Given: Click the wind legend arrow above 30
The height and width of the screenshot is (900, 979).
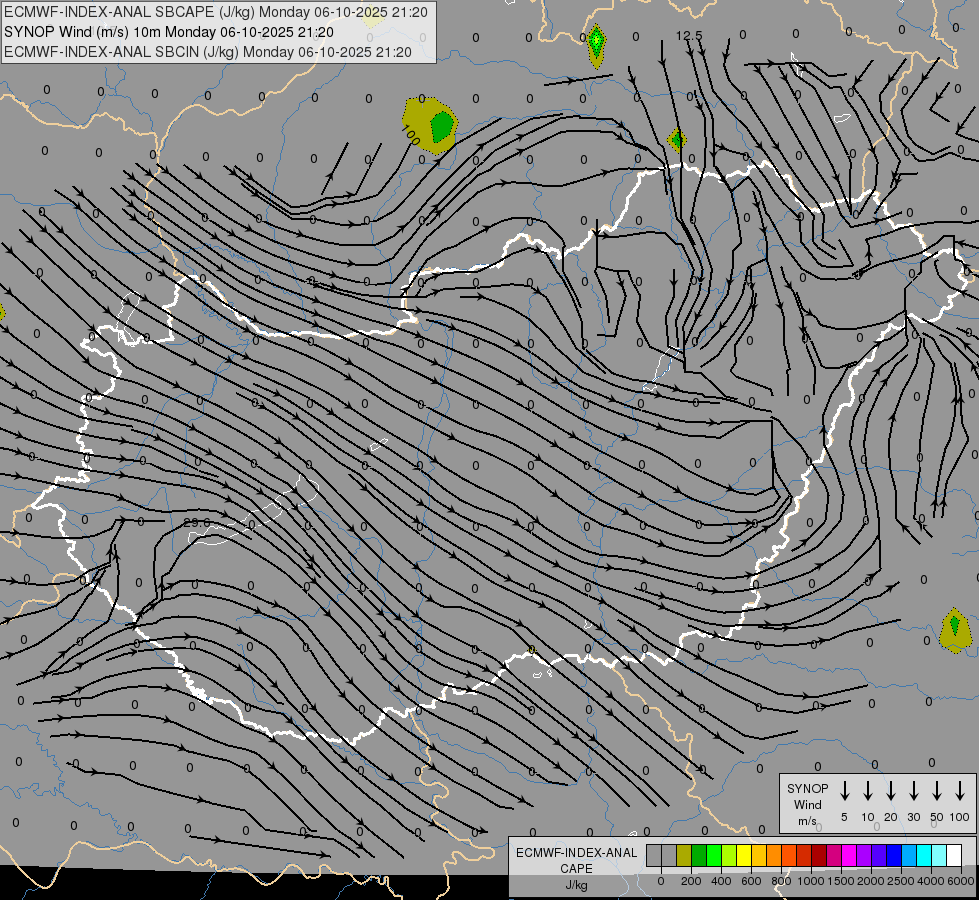Looking at the screenshot, I should 913,791.
